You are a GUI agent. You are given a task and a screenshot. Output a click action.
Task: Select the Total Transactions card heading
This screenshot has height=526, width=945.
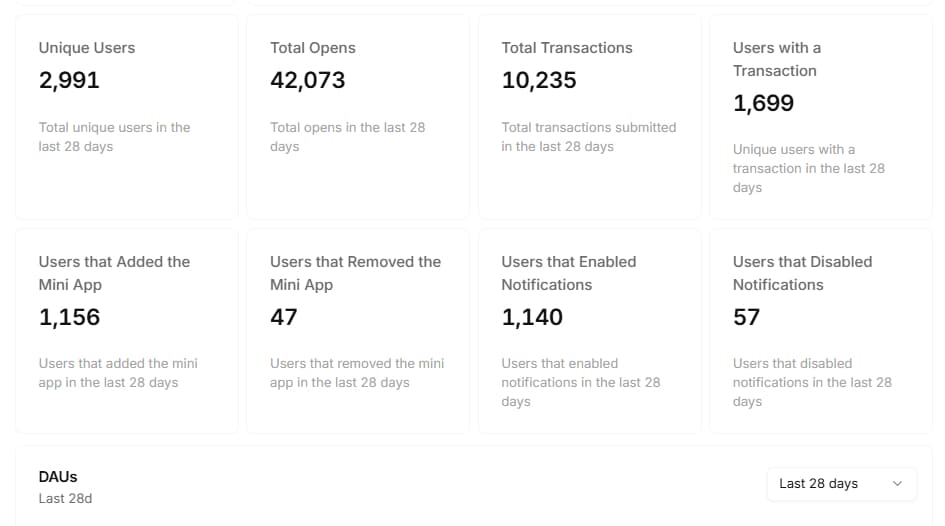pyautogui.click(x=567, y=48)
